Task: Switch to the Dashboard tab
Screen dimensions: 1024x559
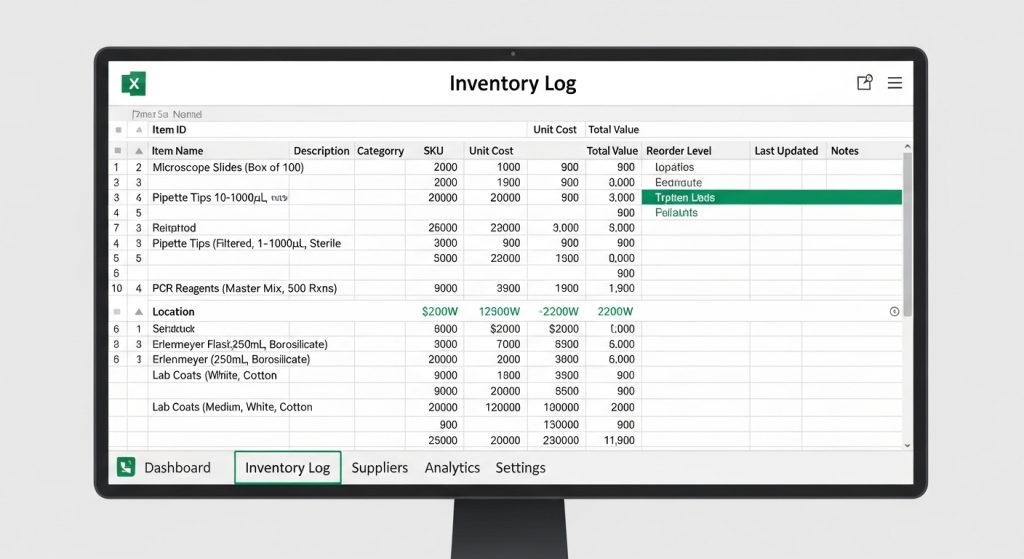Action: [177, 468]
